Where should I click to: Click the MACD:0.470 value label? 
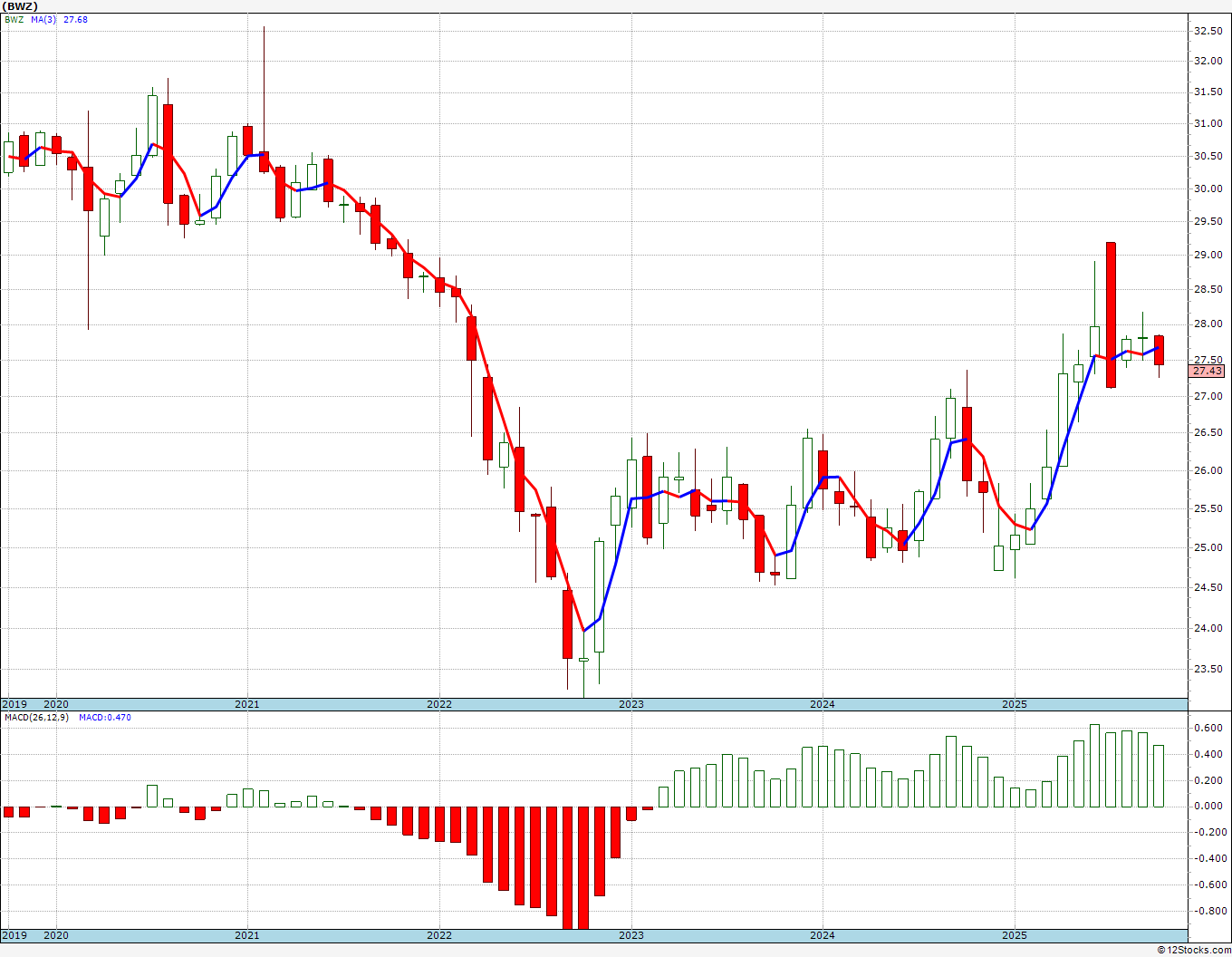104,717
